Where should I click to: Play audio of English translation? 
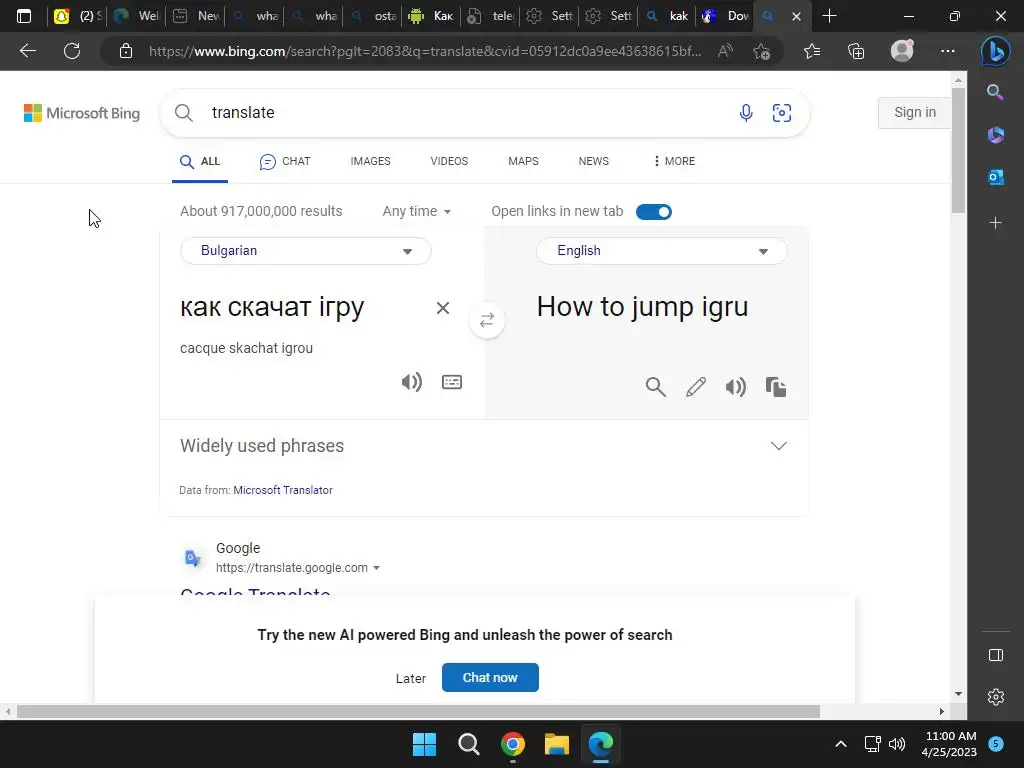click(x=736, y=387)
